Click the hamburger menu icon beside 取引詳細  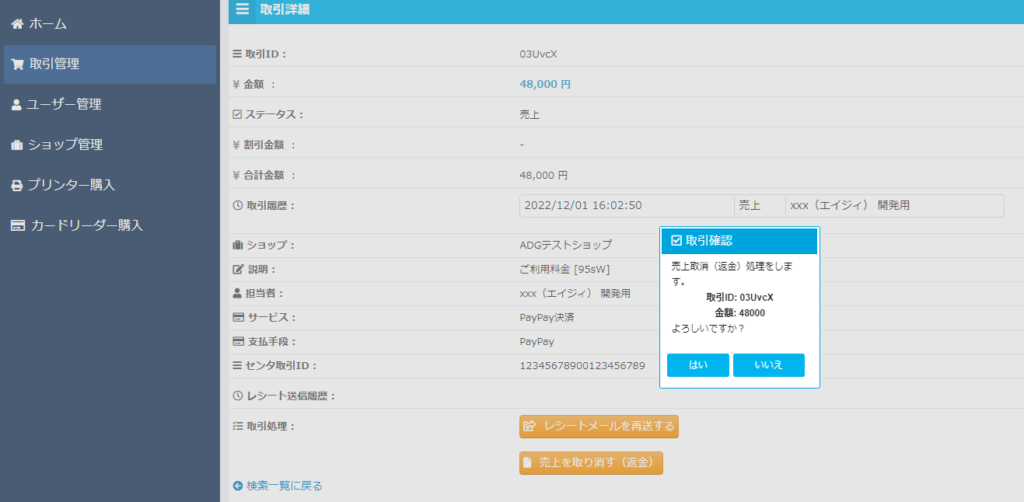(x=242, y=10)
